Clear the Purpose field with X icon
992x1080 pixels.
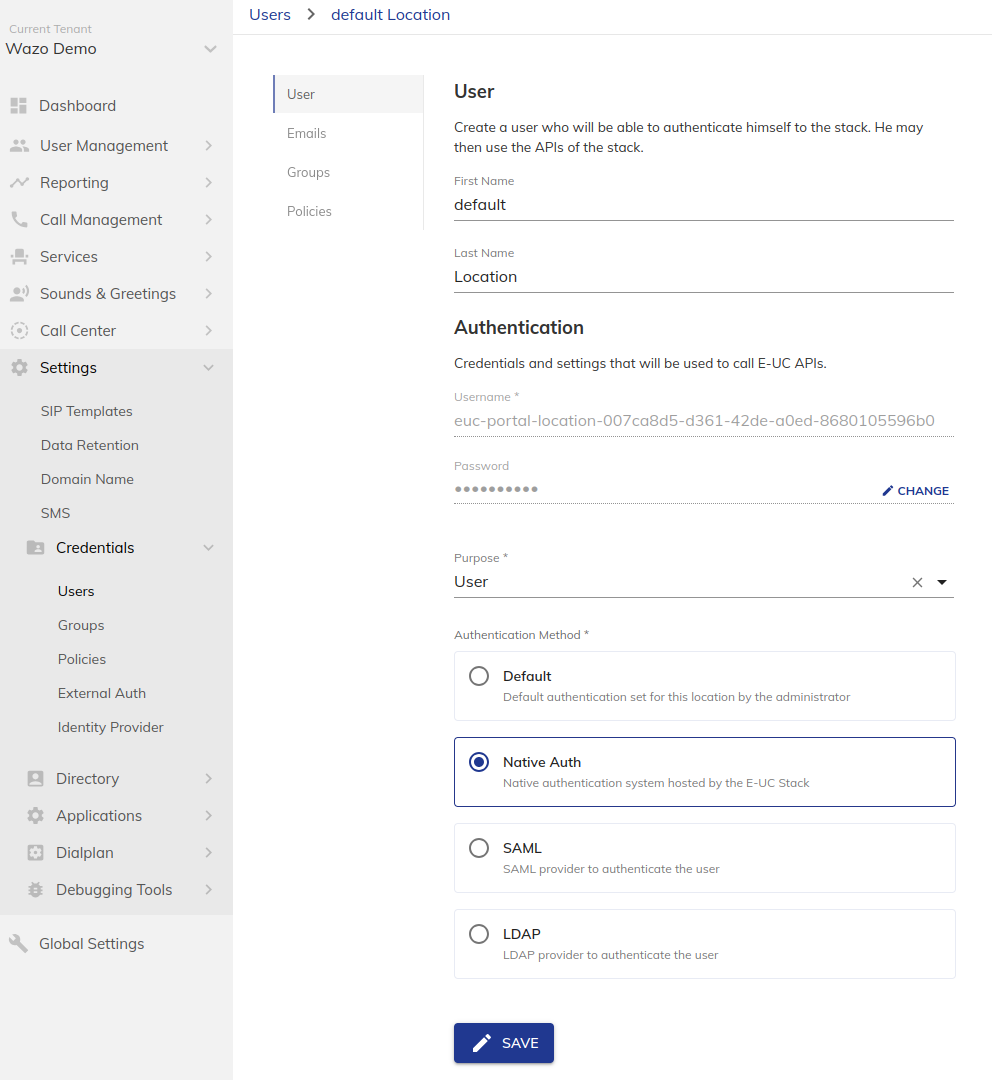(x=917, y=583)
